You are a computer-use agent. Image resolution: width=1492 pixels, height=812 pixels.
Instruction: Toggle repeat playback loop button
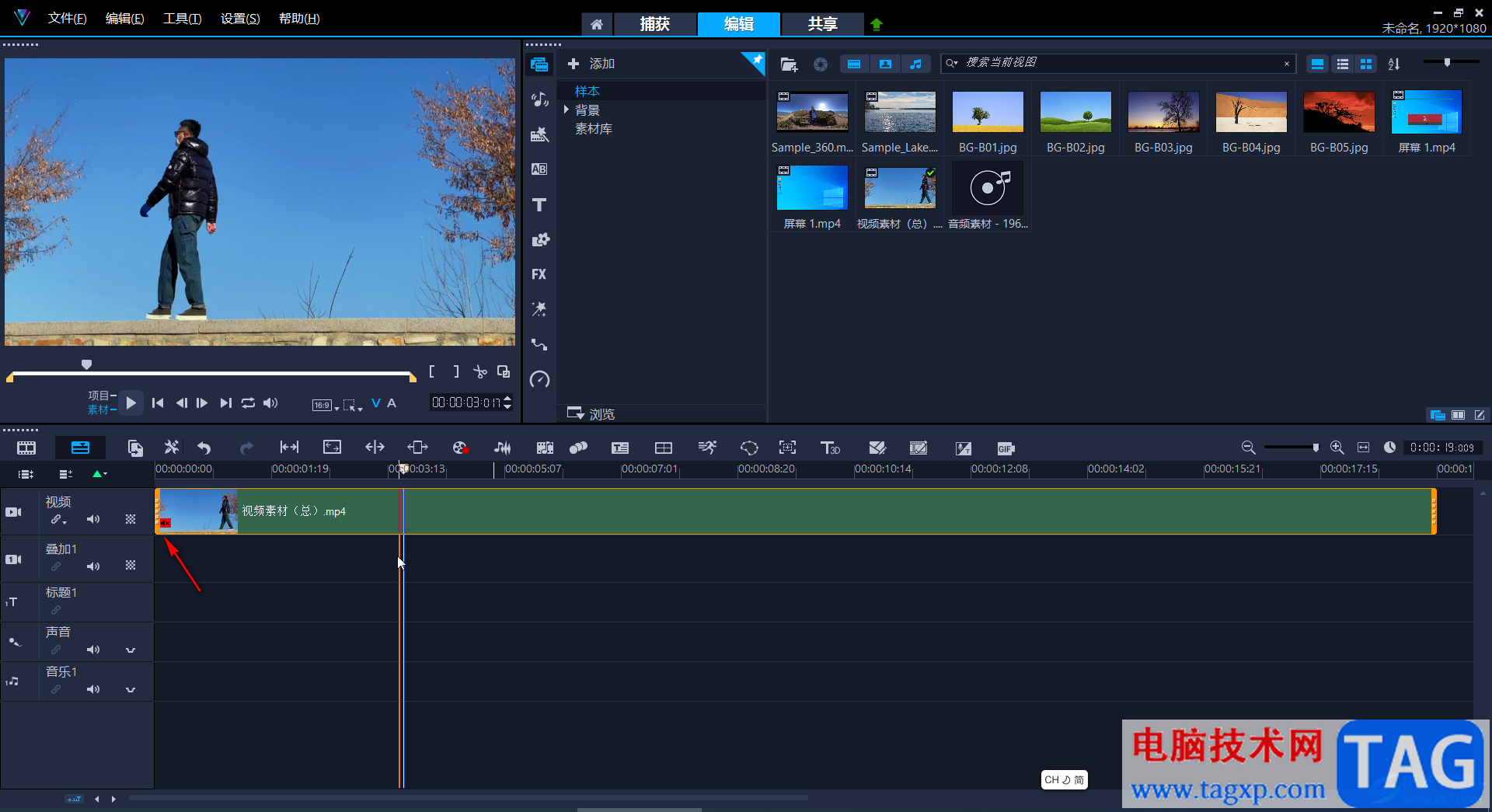coord(248,403)
